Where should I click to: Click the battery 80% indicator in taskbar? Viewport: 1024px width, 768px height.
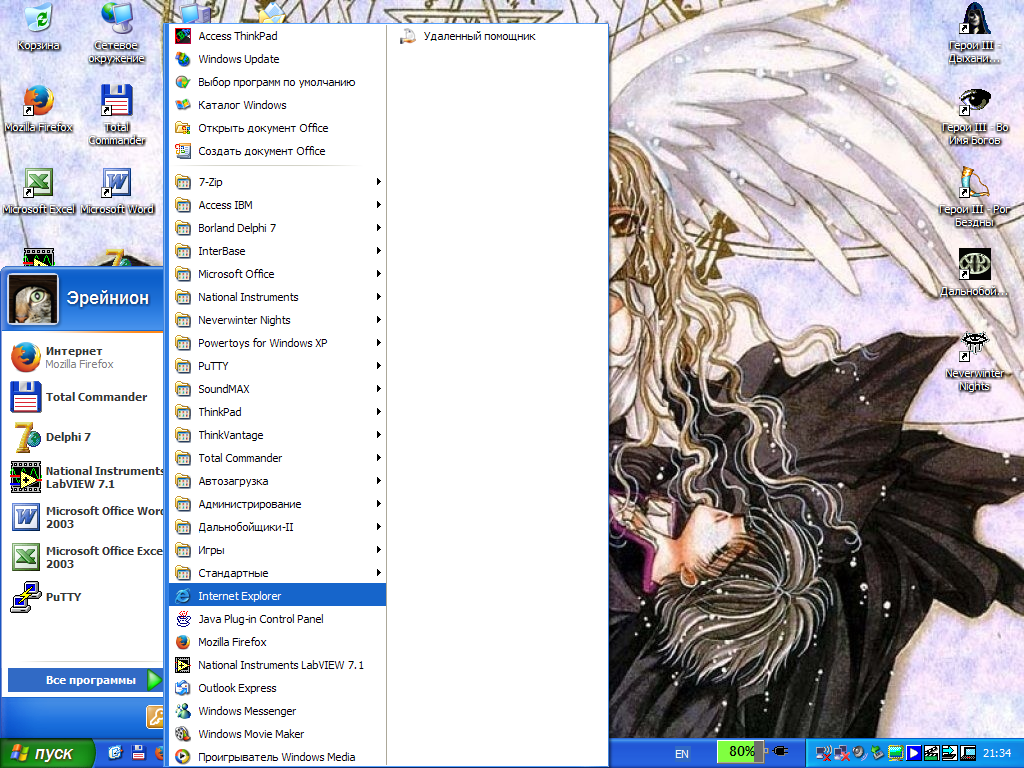click(x=741, y=752)
